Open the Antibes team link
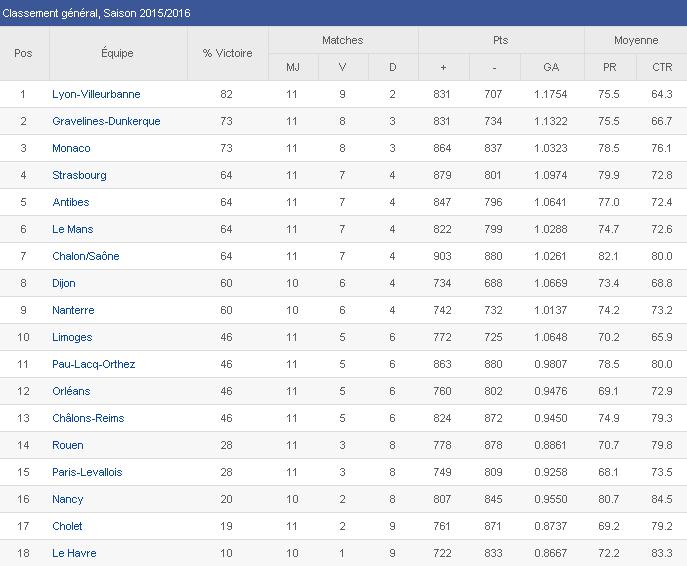 tap(70, 202)
